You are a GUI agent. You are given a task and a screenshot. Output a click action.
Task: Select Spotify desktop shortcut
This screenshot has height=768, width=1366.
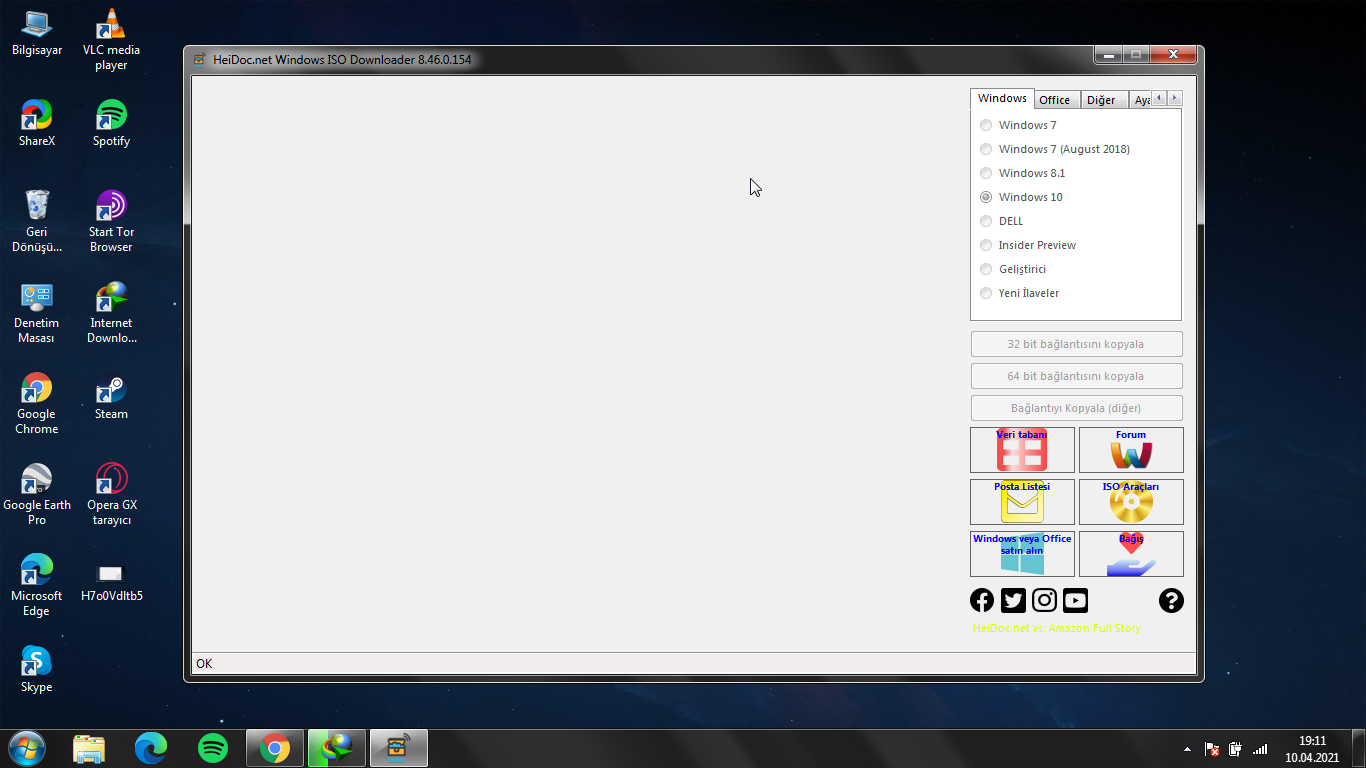coord(111,124)
